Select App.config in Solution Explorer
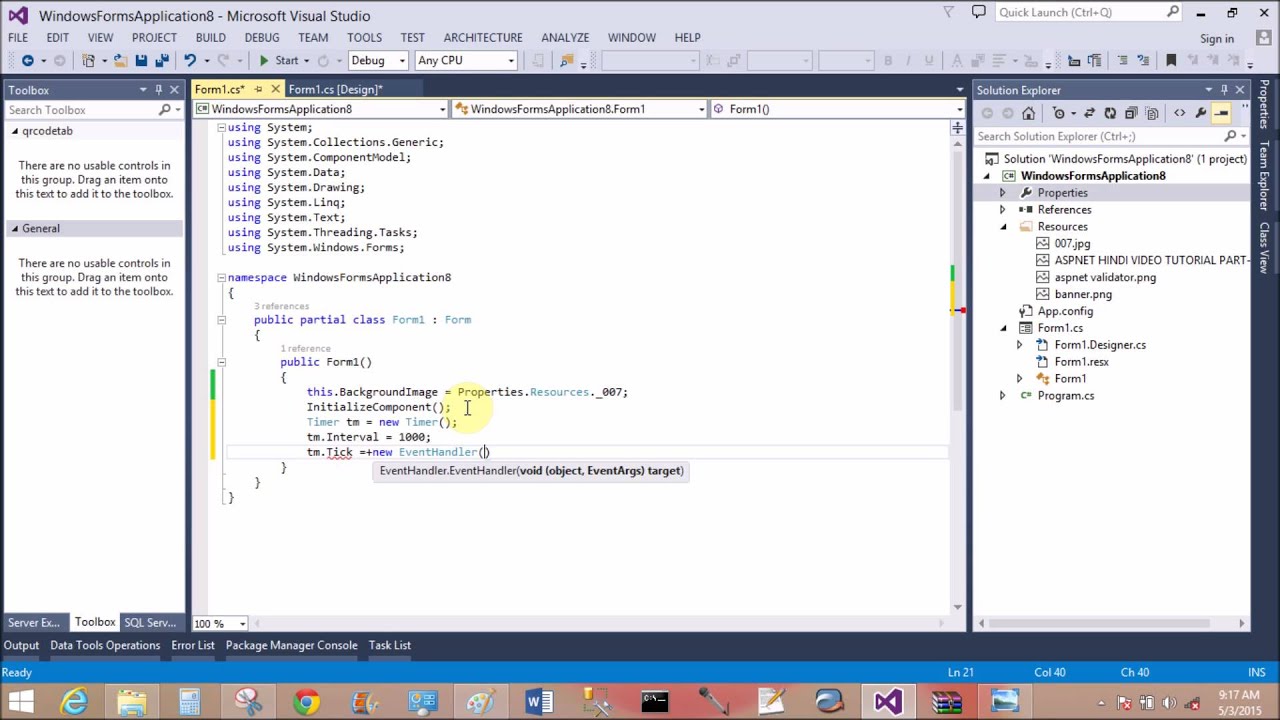Screen dimensions: 1280x720 (x=1065, y=312)
